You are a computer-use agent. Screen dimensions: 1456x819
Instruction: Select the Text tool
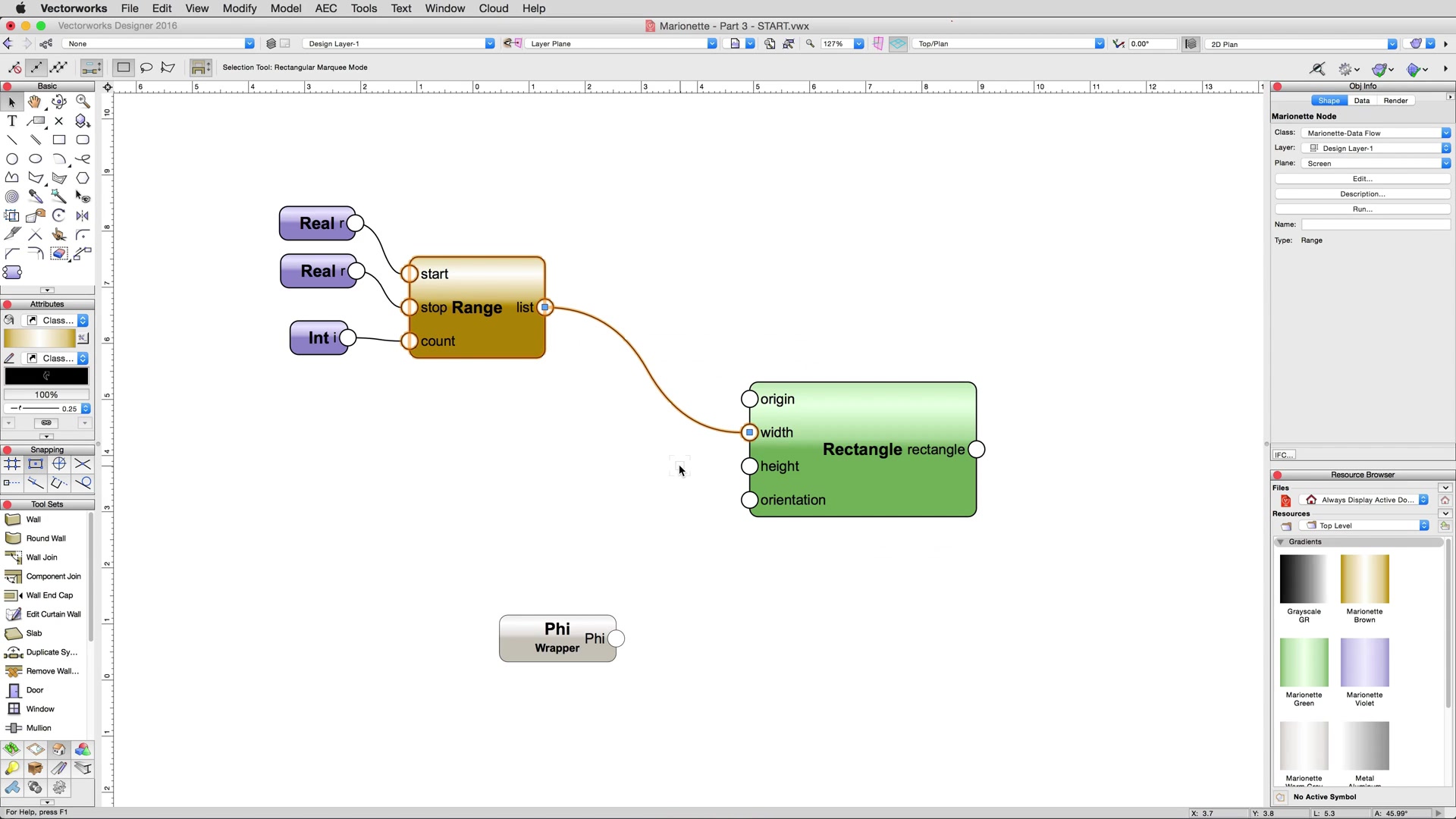11,121
